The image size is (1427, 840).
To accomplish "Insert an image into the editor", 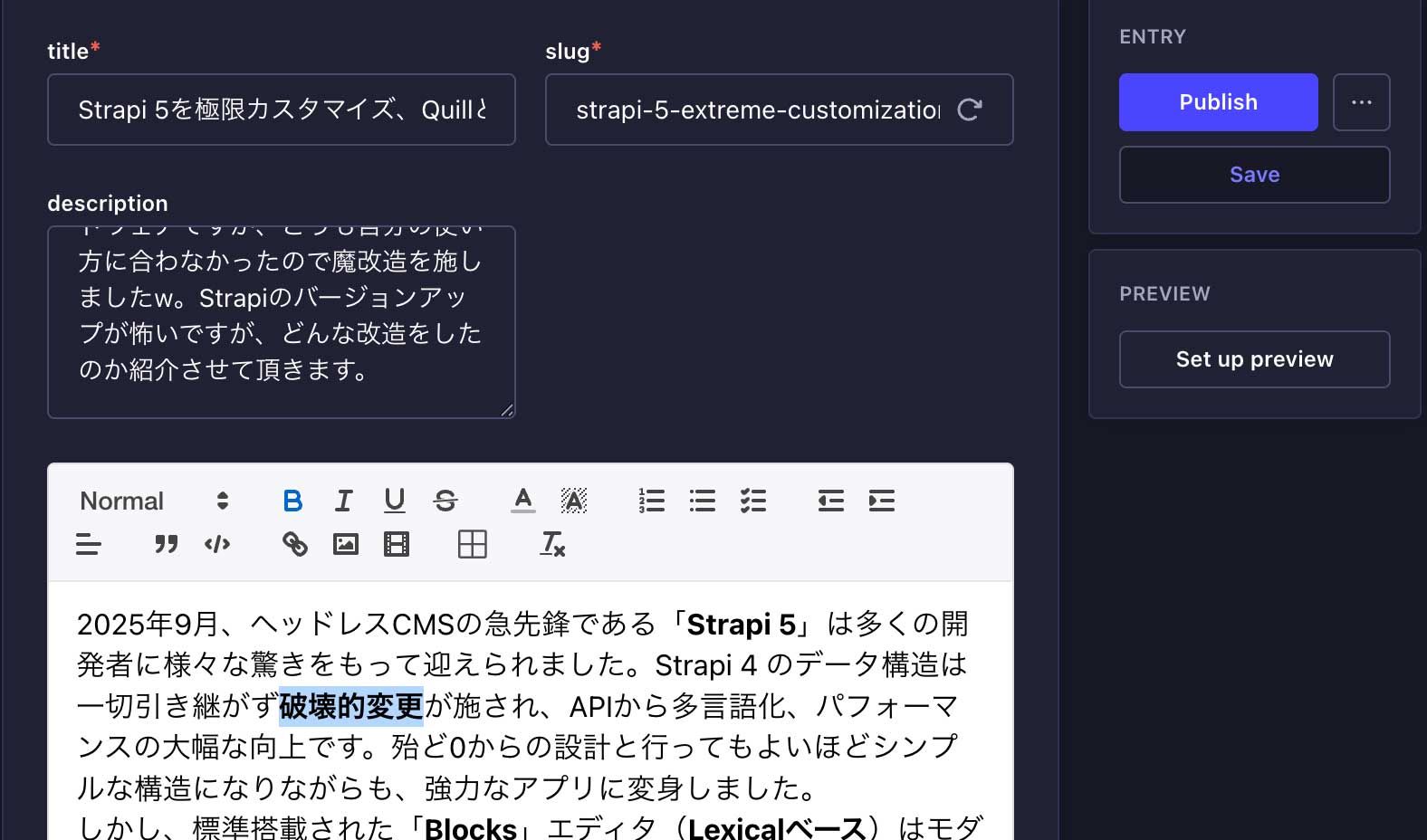I will pyautogui.click(x=345, y=544).
